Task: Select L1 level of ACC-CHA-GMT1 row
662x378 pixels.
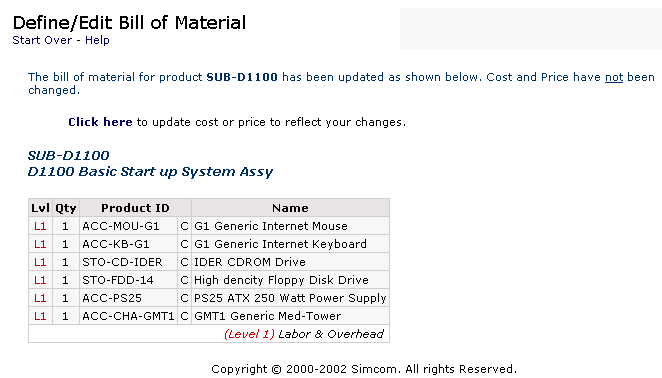Action: [x=40, y=316]
